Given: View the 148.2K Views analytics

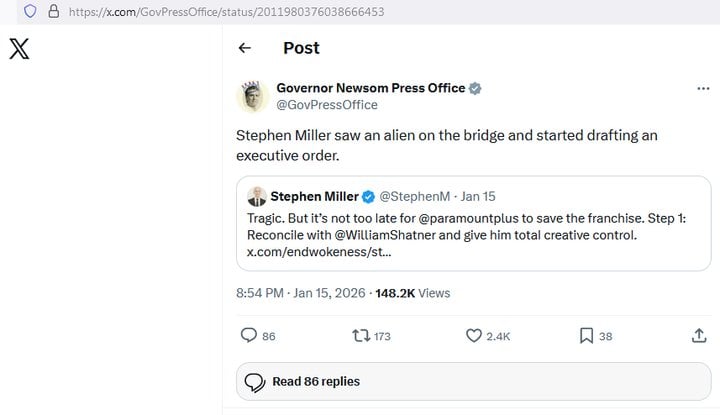Looking at the screenshot, I should coord(411,293).
